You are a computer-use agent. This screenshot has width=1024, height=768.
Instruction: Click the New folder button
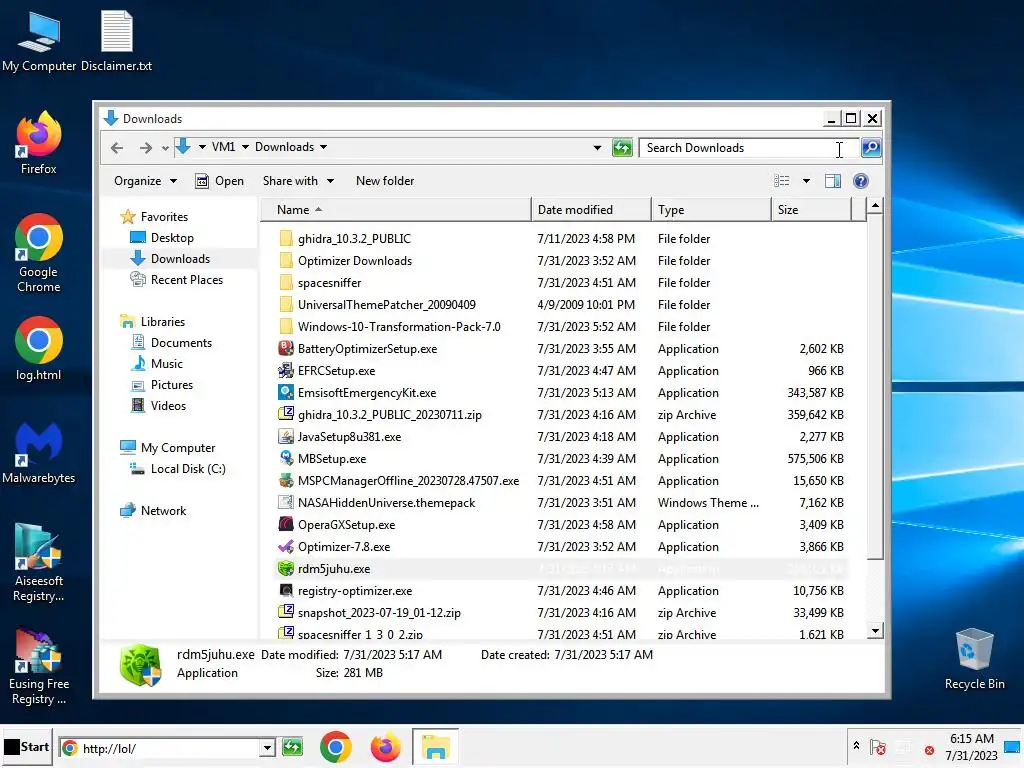[385, 181]
